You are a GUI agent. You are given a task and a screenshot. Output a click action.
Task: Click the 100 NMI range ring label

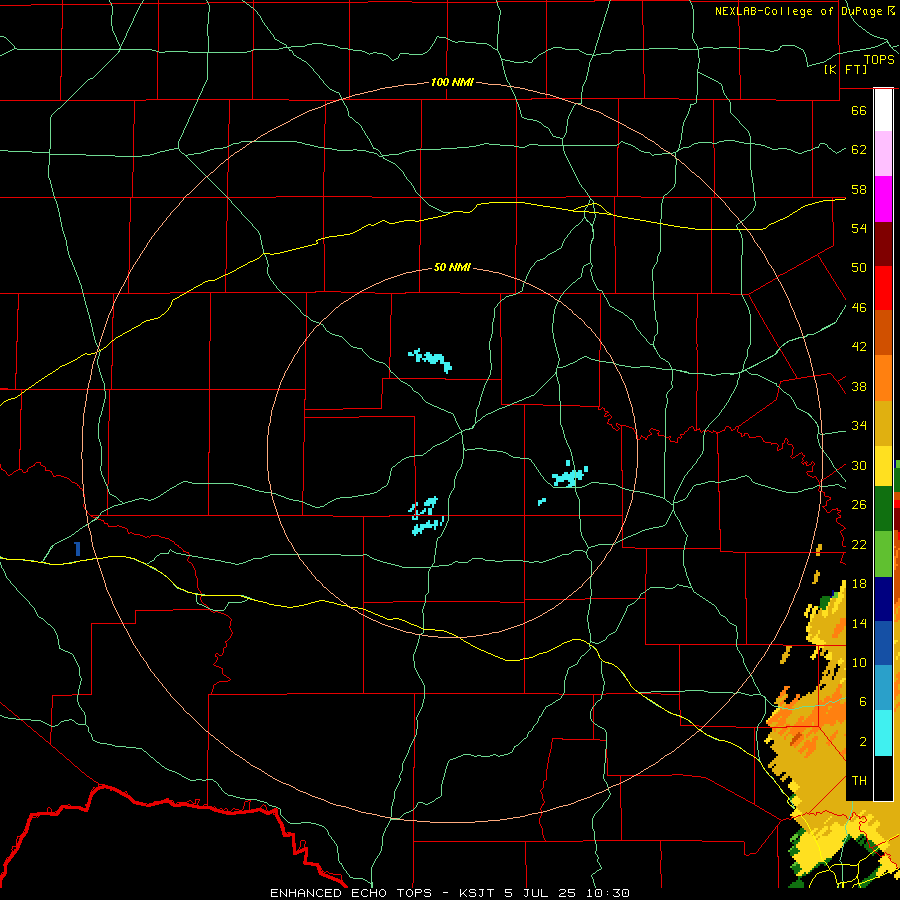pos(452,82)
